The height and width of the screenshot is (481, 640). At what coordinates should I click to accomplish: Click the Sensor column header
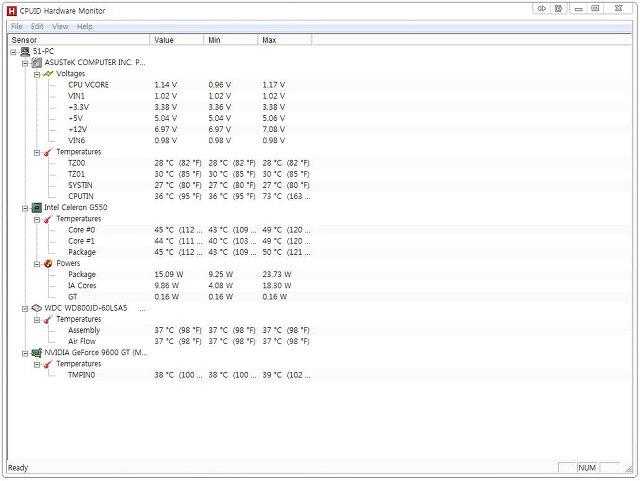coord(79,40)
